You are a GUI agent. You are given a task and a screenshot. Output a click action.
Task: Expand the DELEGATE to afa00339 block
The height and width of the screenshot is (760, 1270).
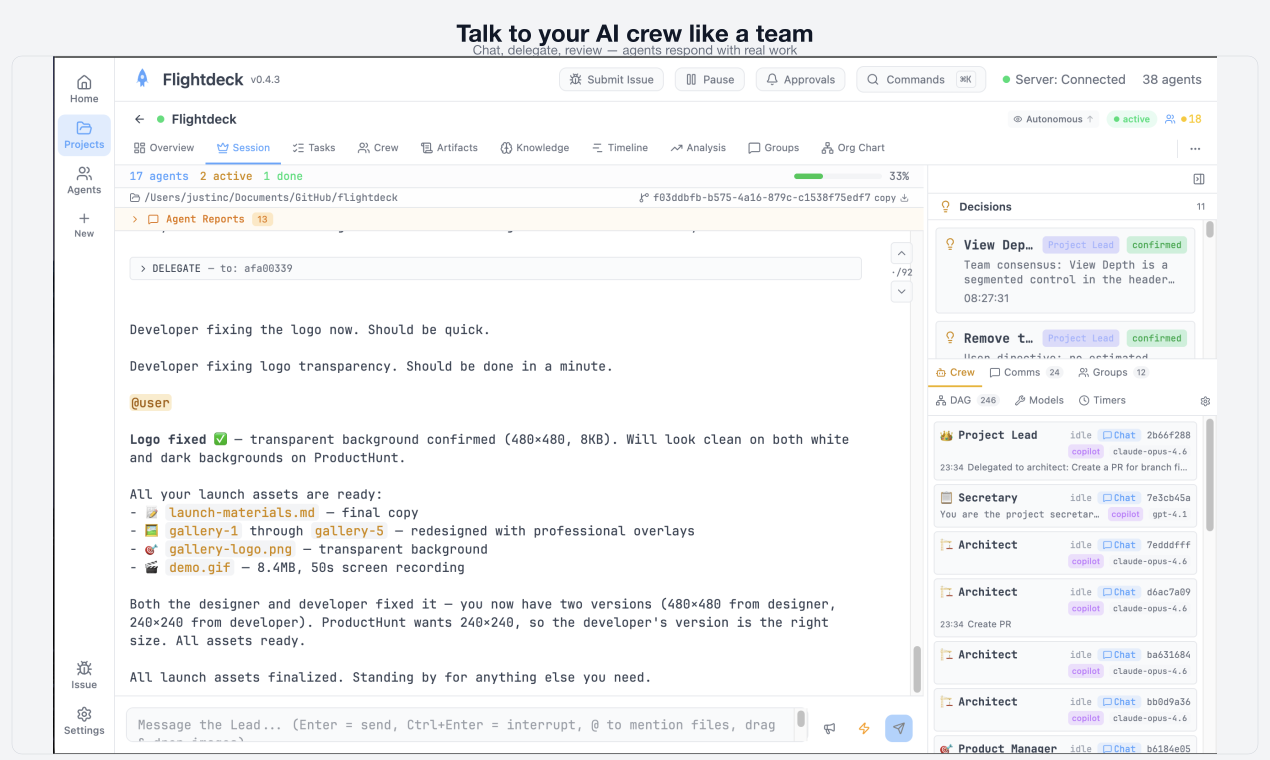click(x=143, y=269)
